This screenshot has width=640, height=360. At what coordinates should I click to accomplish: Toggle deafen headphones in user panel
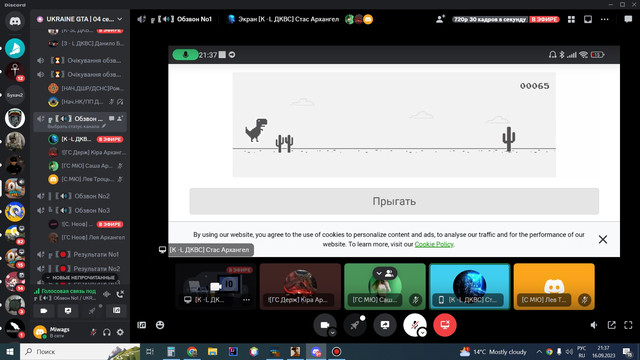107,332
